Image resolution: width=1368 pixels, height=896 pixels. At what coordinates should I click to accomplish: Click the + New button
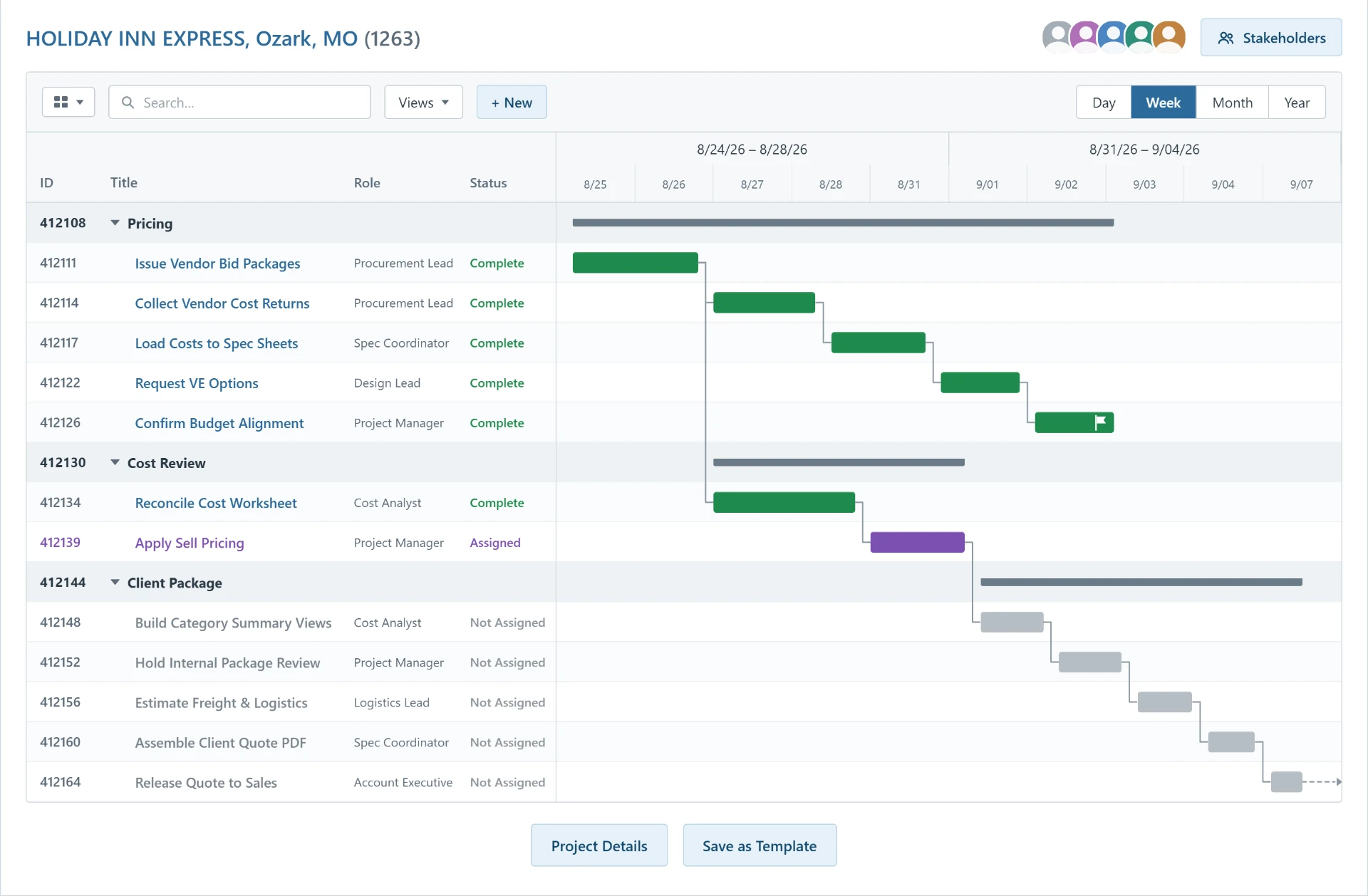click(x=512, y=102)
